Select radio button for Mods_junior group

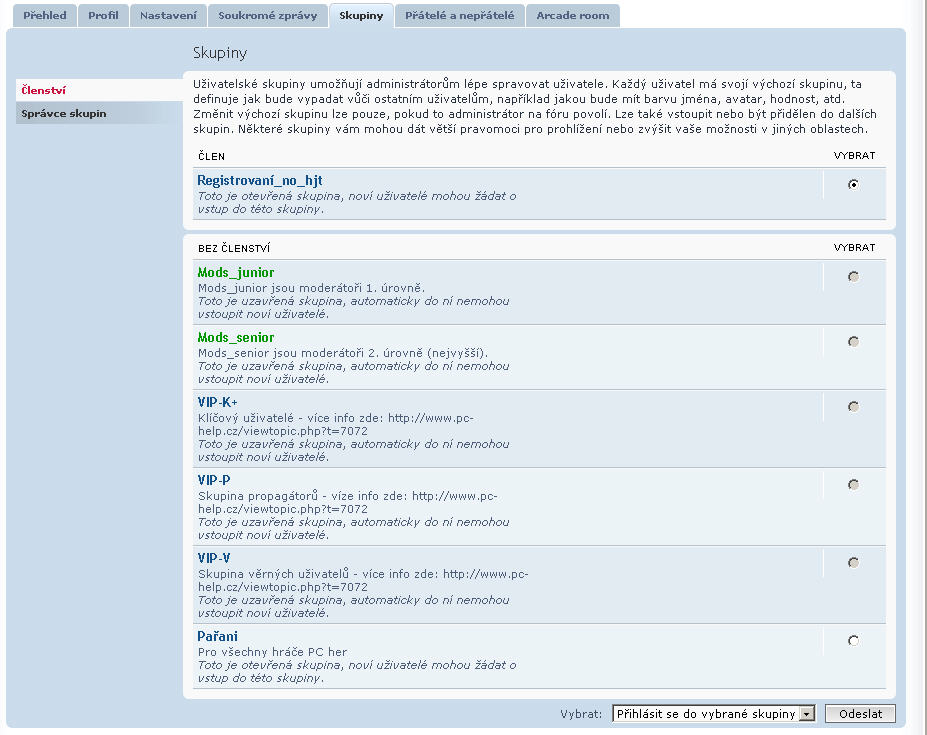point(853,277)
